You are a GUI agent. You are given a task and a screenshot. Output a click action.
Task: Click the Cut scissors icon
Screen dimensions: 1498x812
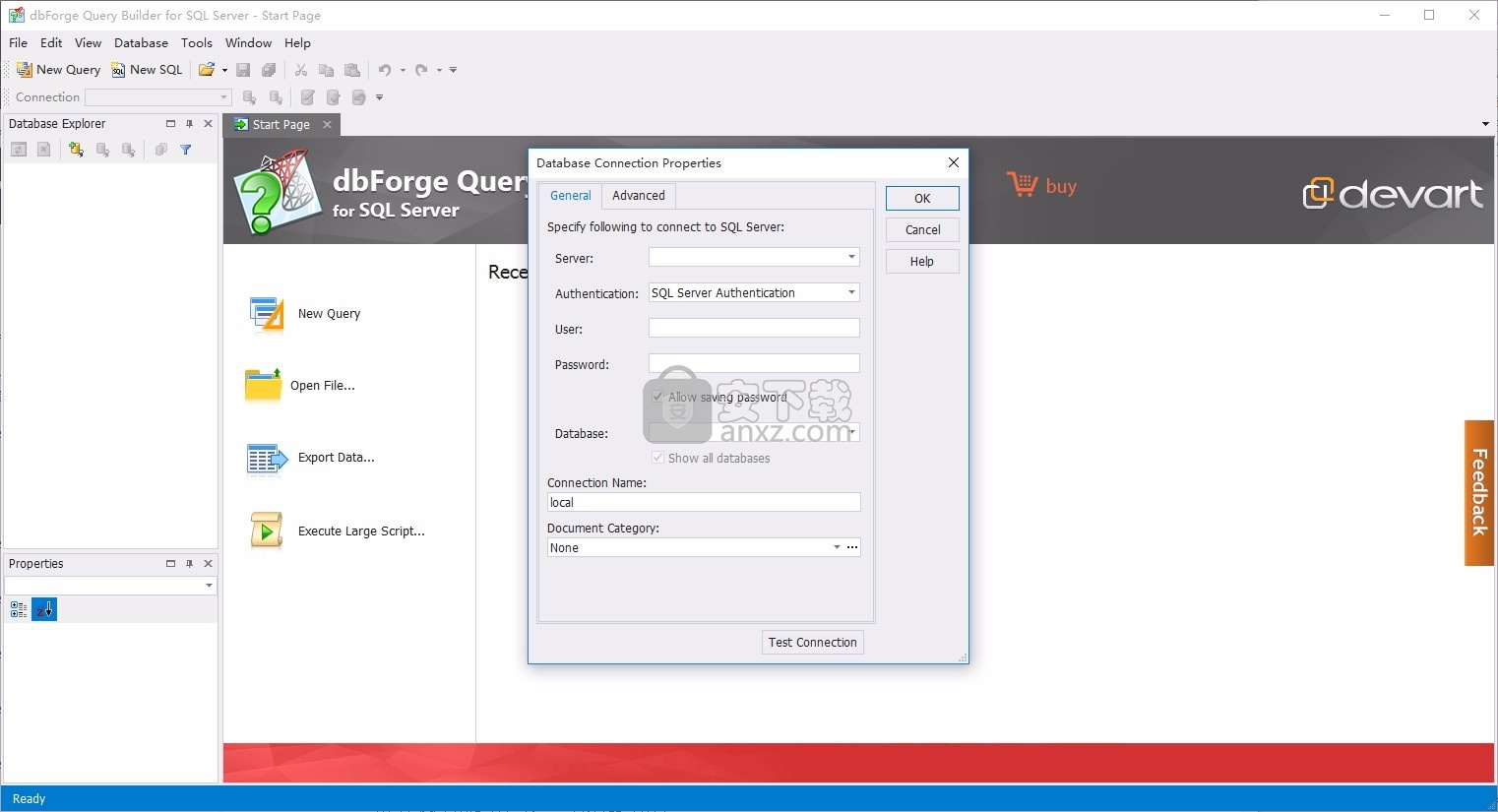point(301,70)
